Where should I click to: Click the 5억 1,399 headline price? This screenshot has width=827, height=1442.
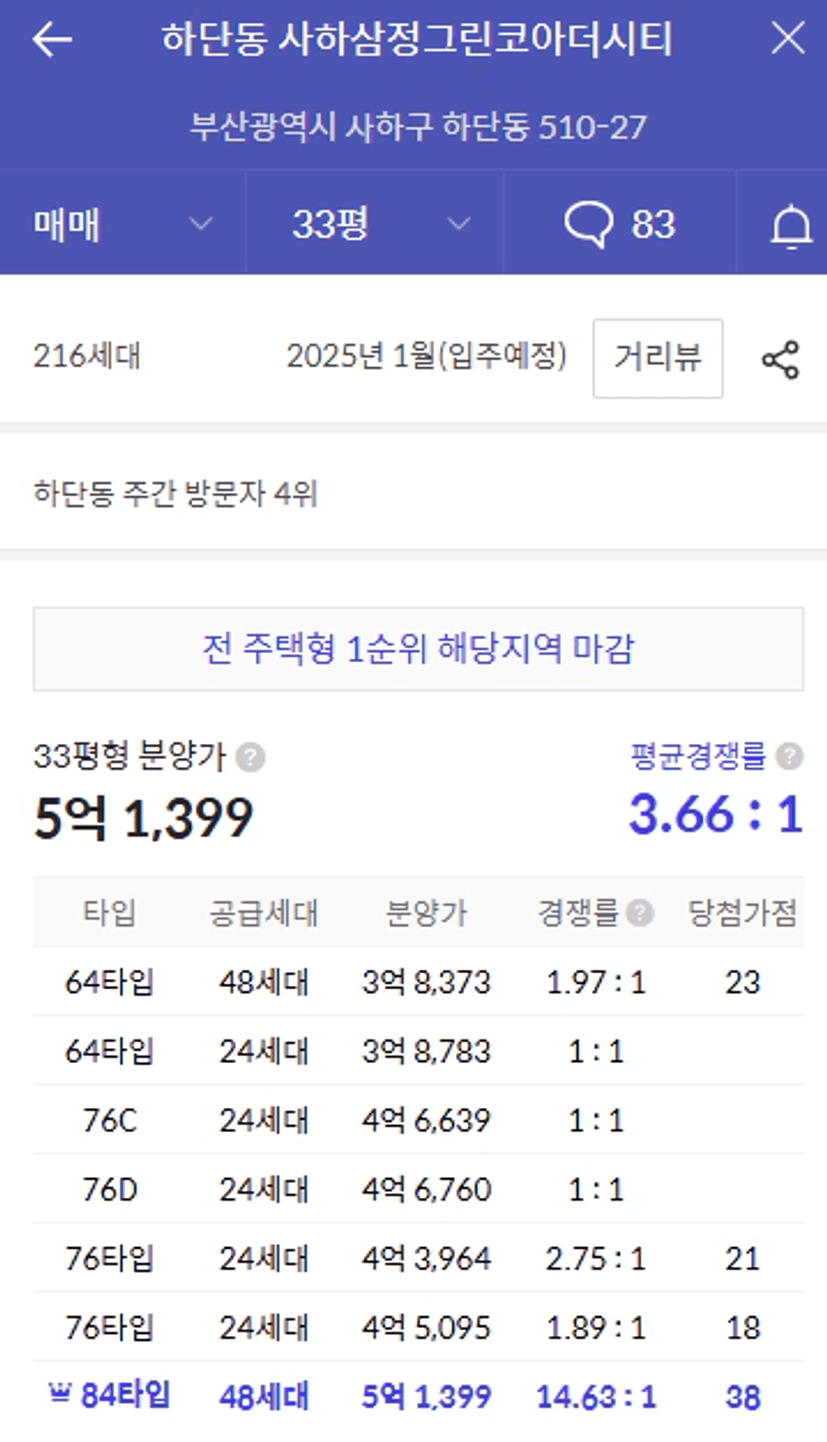point(143,818)
